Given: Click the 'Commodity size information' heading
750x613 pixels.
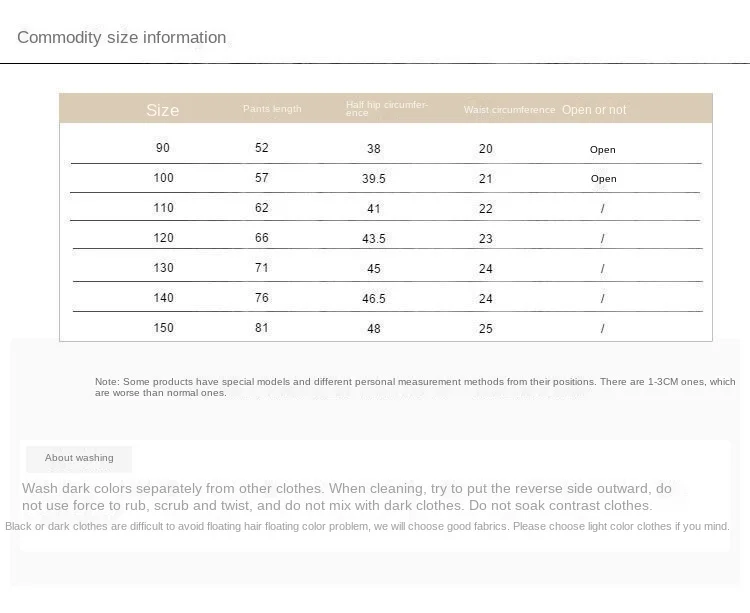Looking at the screenshot, I should pos(121,37).
